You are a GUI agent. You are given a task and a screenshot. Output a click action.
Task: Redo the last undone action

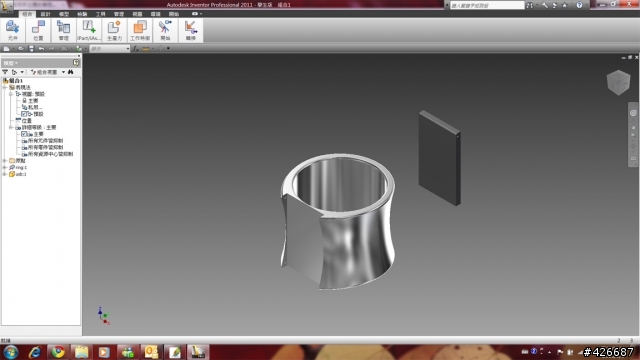[x=51, y=49]
